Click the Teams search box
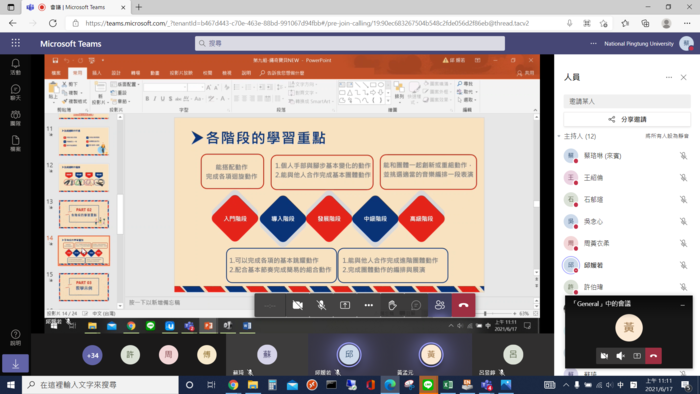 [350, 43]
